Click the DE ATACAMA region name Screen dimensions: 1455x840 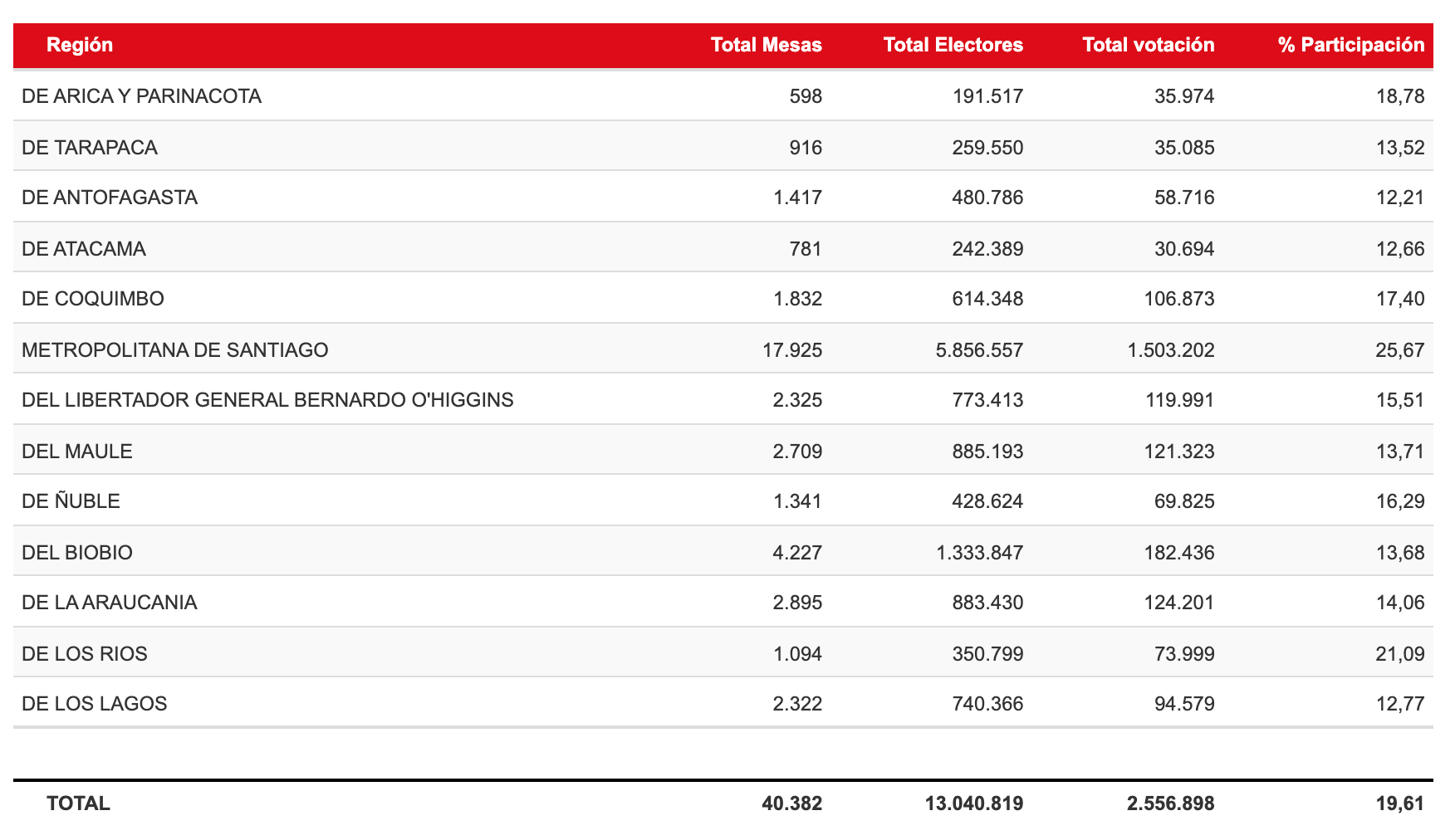pos(84,249)
